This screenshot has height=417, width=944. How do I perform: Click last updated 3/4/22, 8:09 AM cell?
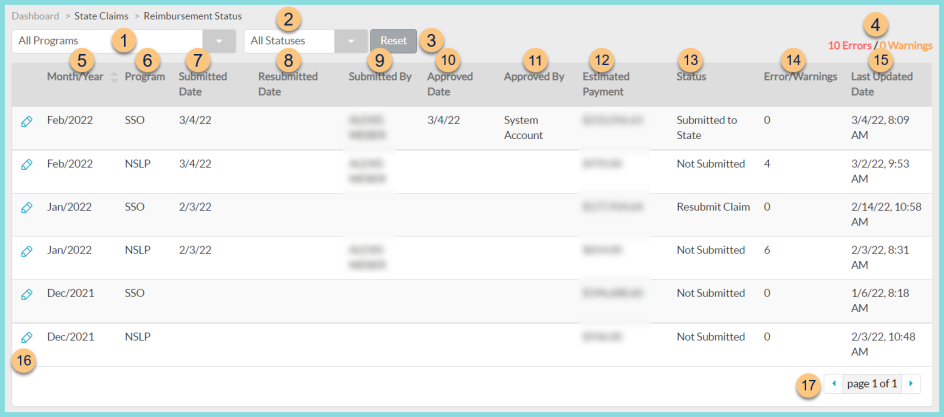click(880, 128)
